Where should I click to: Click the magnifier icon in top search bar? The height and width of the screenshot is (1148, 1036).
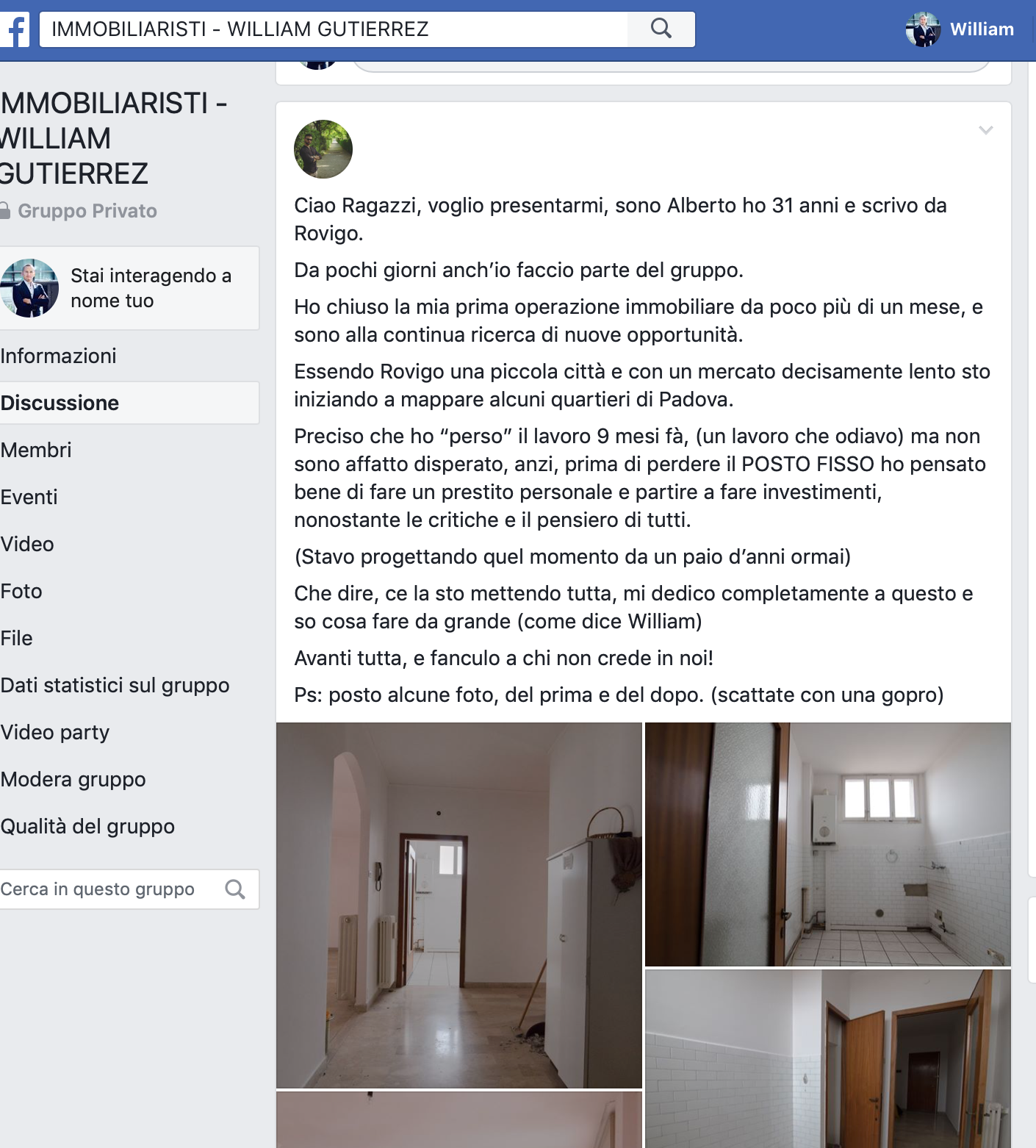(x=661, y=29)
